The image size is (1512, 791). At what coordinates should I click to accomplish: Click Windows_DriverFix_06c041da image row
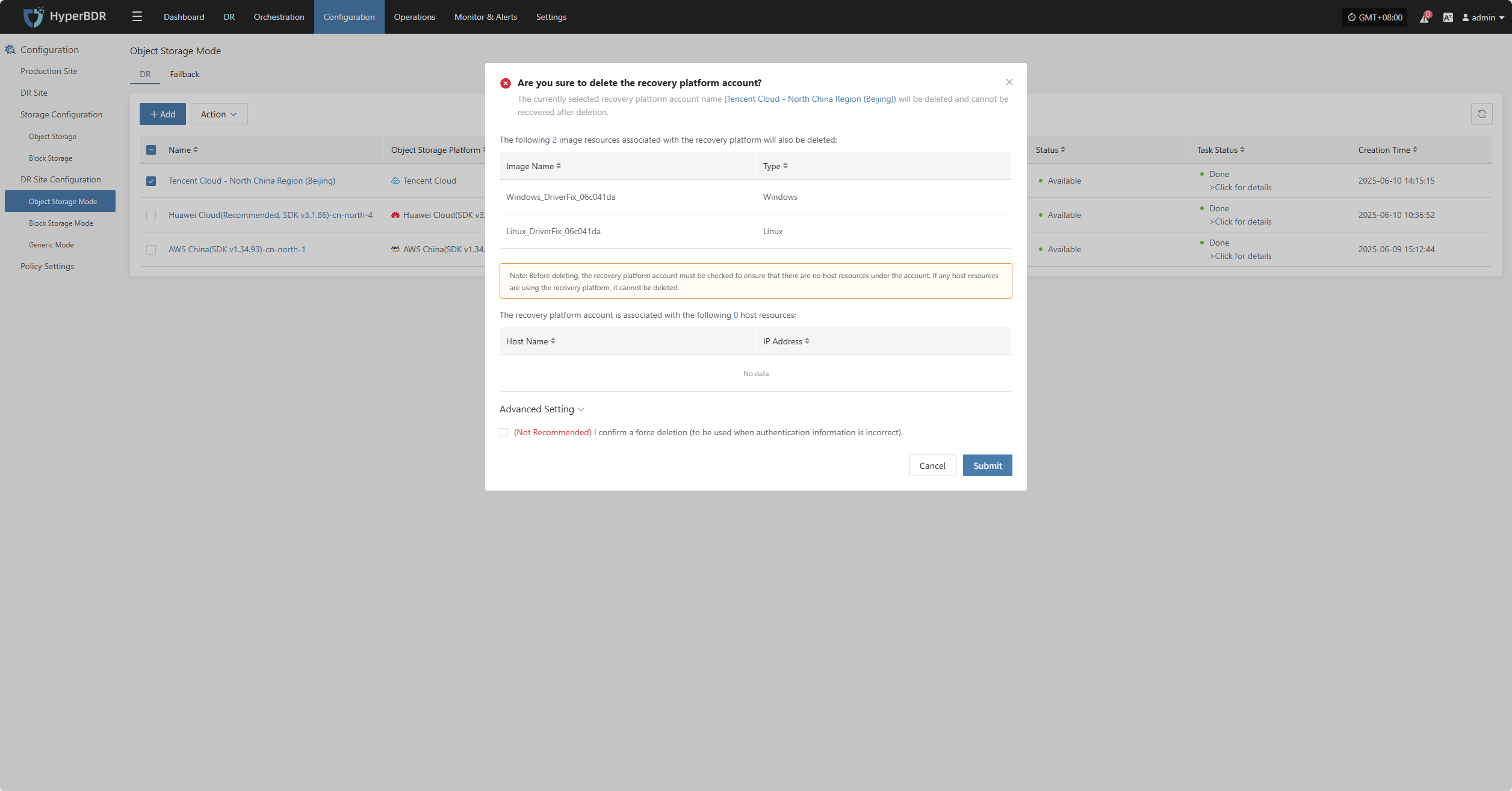tap(755, 197)
